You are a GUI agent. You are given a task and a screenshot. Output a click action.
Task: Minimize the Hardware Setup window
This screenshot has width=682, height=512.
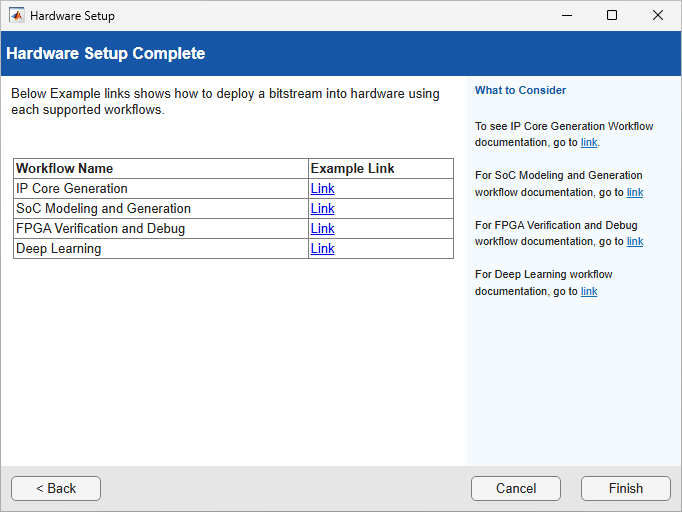[x=567, y=16]
